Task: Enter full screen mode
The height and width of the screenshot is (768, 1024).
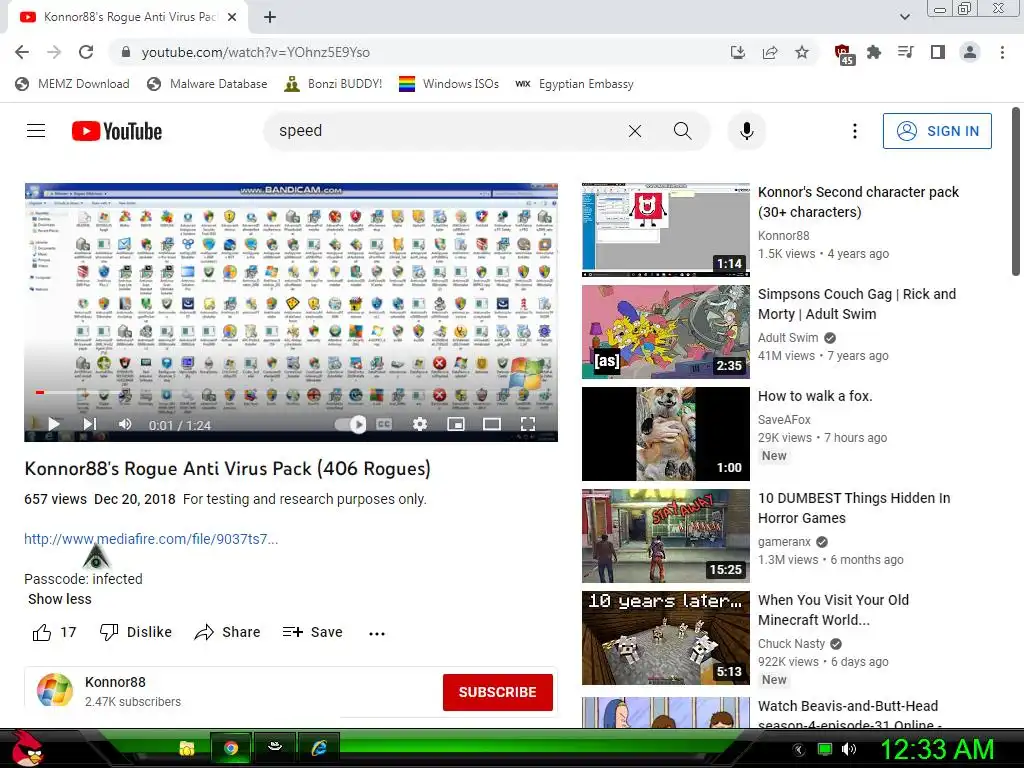Action: pos(528,424)
